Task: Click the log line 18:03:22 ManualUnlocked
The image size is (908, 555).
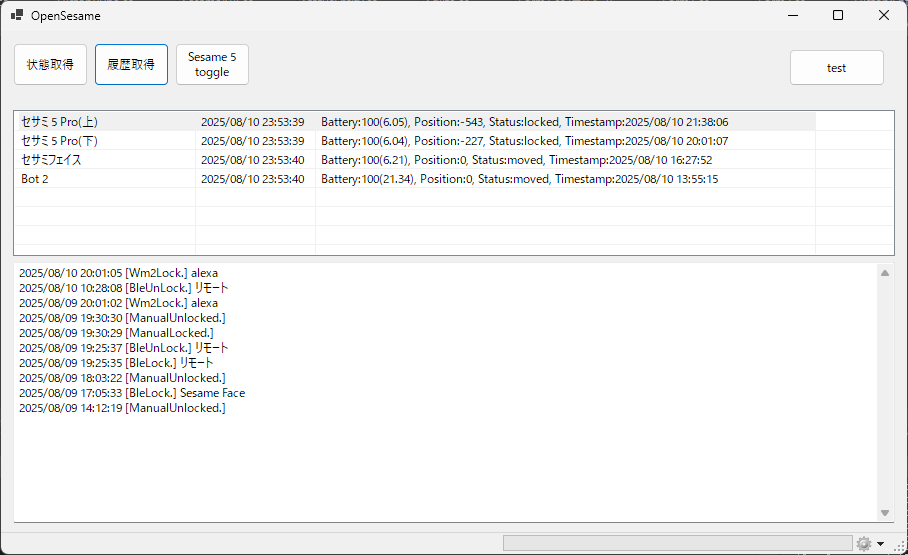Action: pyautogui.click(x=122, y=378)
